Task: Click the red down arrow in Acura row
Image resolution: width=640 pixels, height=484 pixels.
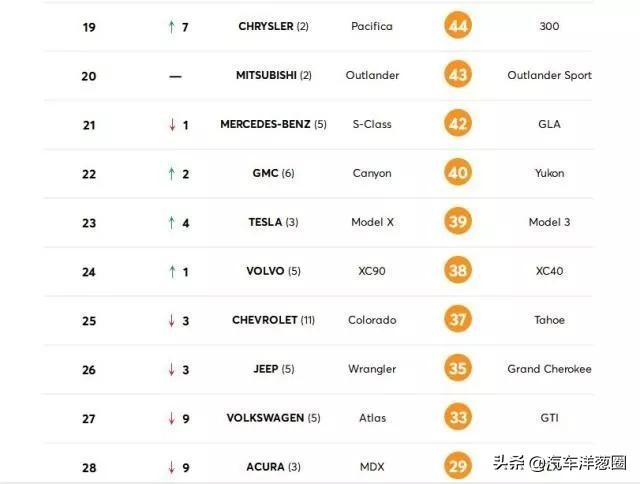Action: click(172, 467)
